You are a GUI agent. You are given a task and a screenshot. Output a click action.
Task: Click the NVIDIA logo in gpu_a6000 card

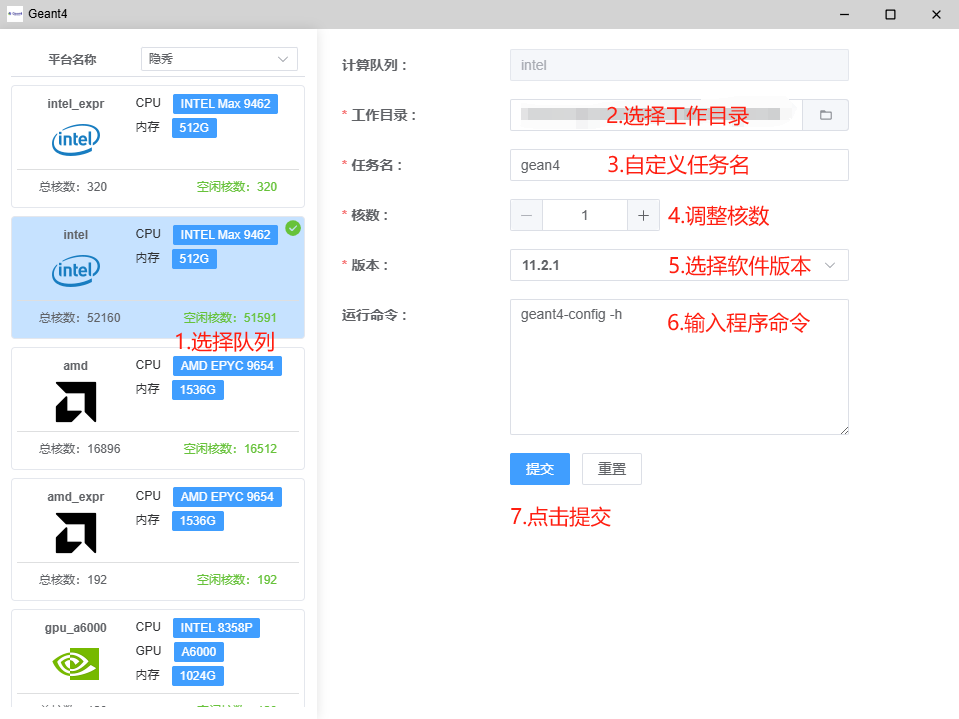pyautogui.click(x=76, y=663)
